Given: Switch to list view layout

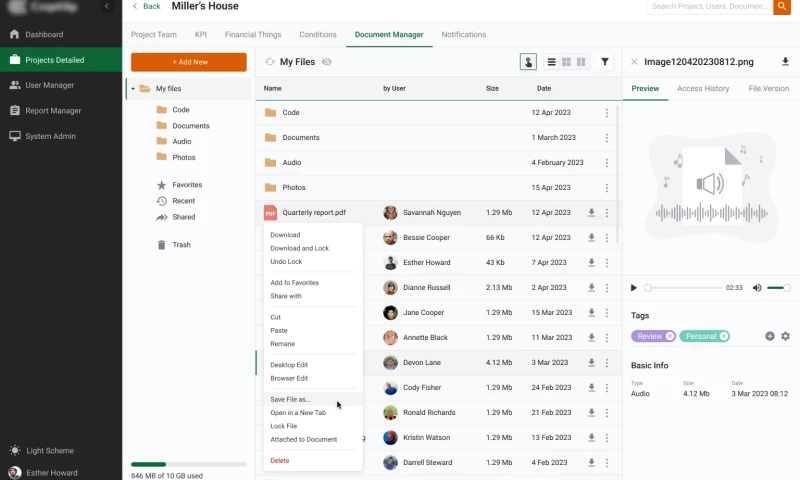Looking at the screenshot, I should (x=552, y=62).
